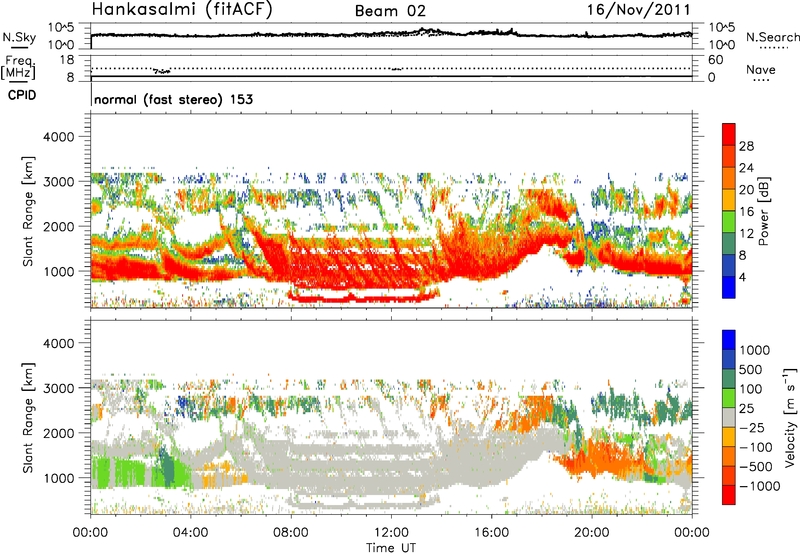Click the '16:00' time tick label
The height and width of the screenshot is (554, 800).
491,533
